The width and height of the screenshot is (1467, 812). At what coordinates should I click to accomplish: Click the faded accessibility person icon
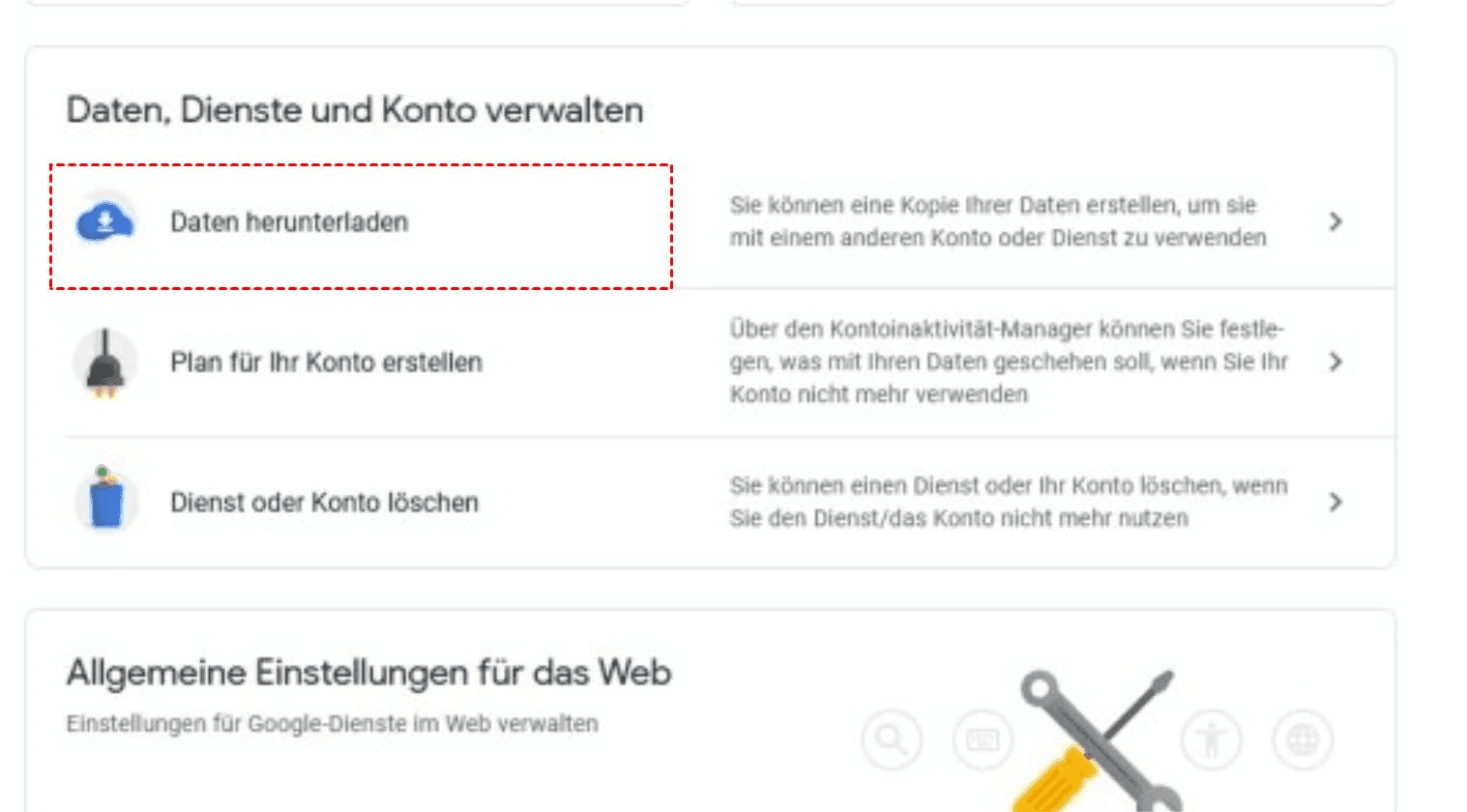click(1211, 740)
